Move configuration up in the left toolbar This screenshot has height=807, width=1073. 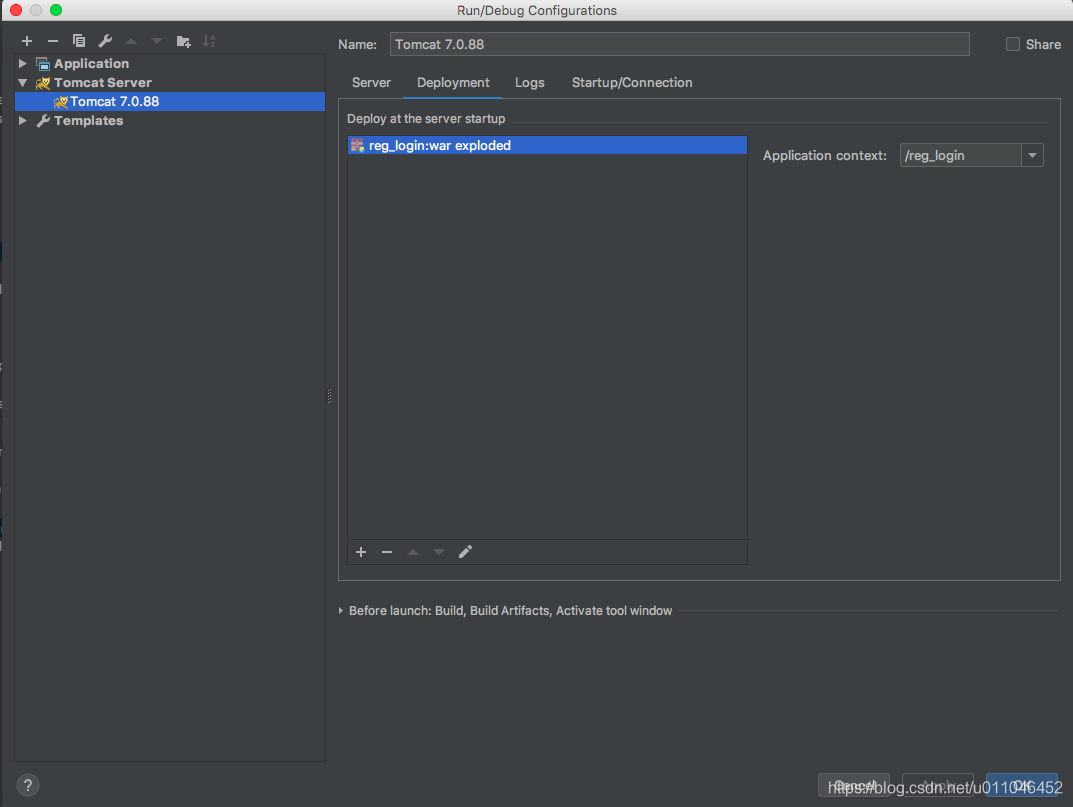pos(131,41)
